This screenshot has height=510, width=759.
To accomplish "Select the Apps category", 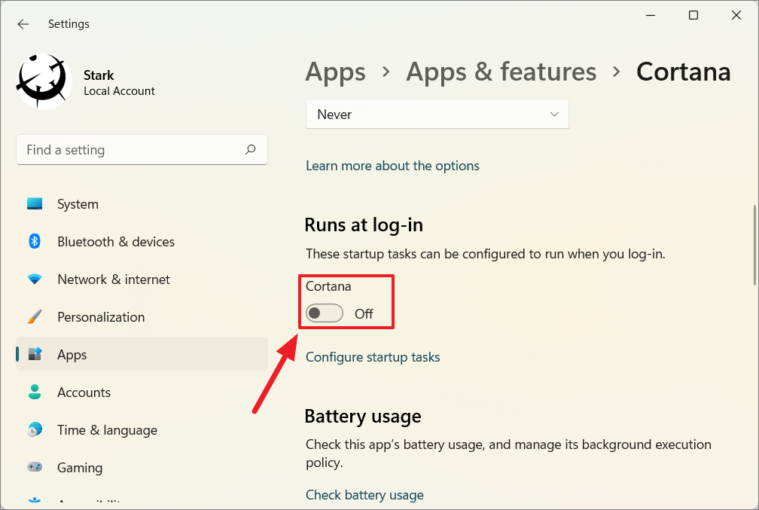I will [142, 354].
